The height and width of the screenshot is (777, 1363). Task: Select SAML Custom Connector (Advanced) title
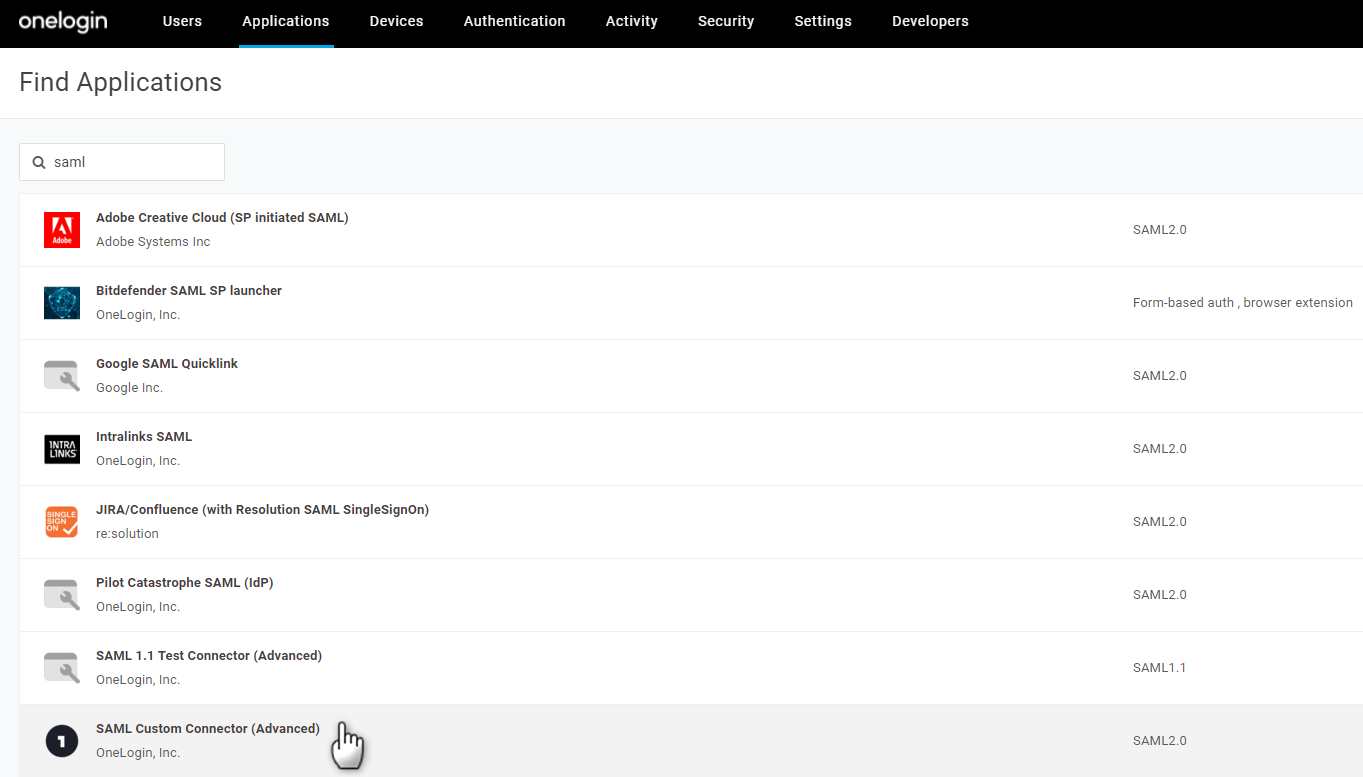pos(207,729)
